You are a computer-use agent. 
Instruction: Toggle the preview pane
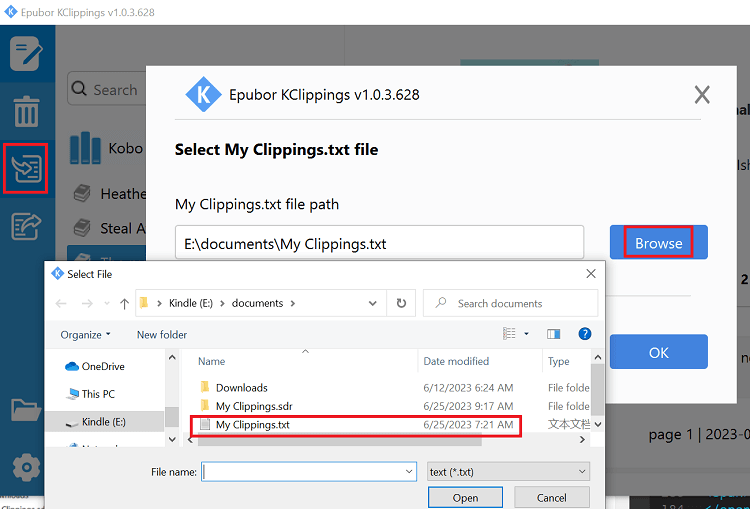coord(553,334)
